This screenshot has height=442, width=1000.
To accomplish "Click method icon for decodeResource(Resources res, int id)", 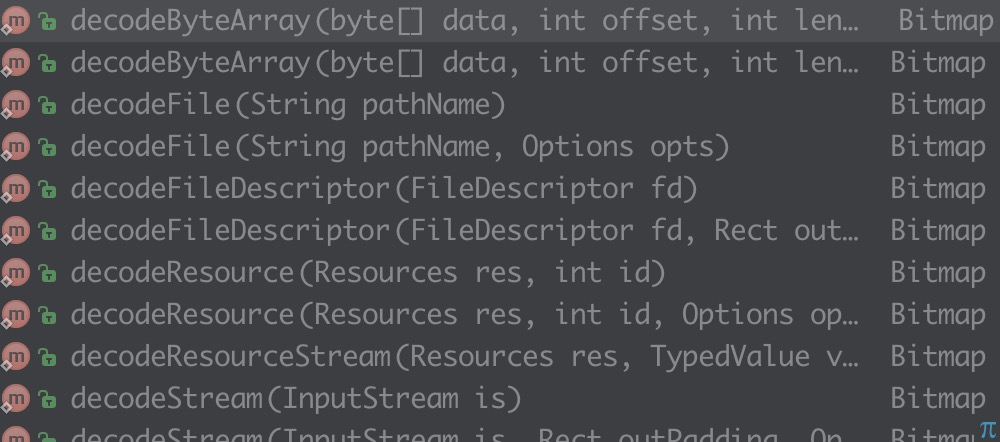I will tap(14, 273).
